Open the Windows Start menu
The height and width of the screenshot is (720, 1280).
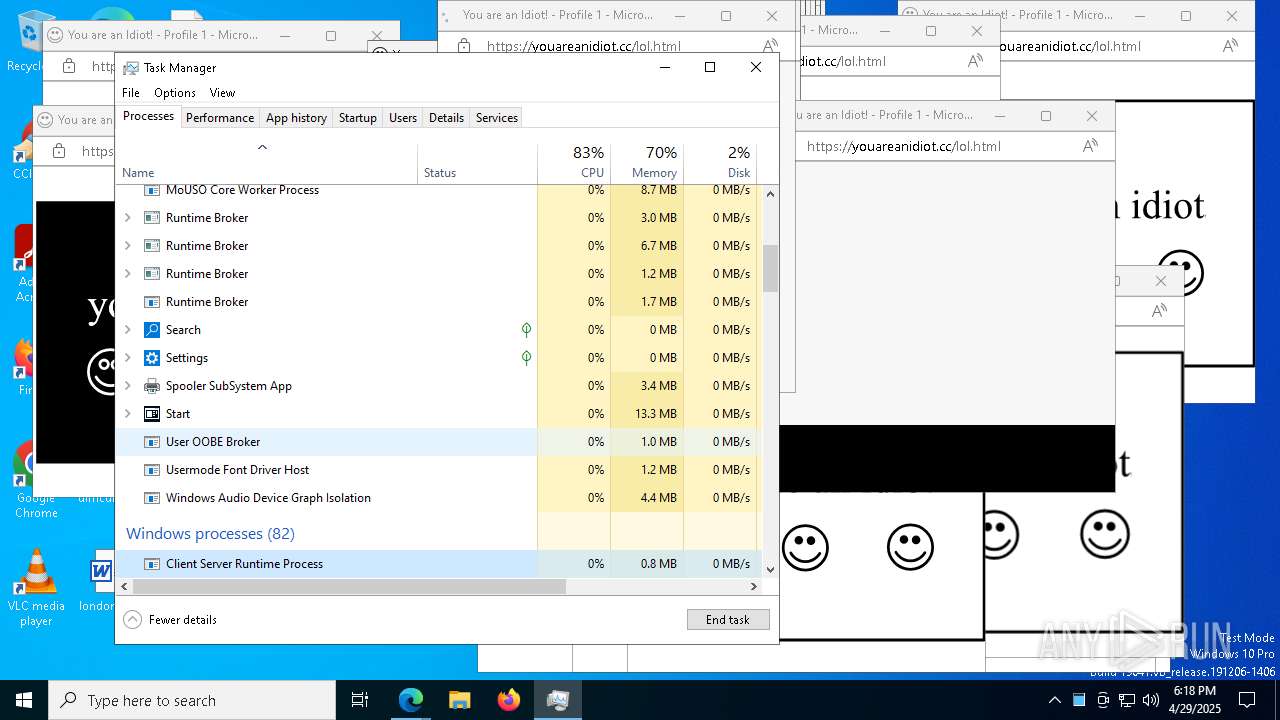[x=24, y=700]
